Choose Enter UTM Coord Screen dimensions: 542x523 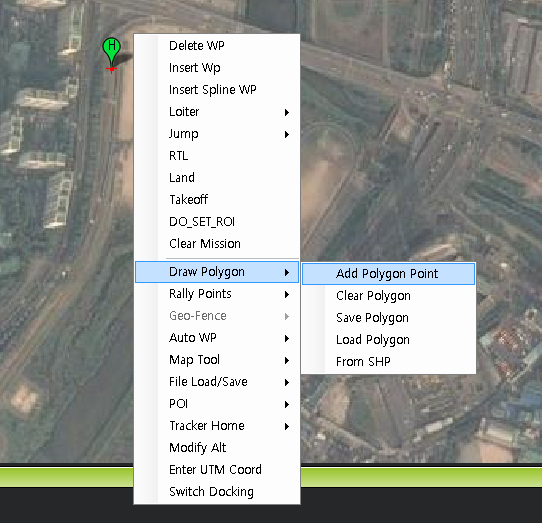point(217,470)
